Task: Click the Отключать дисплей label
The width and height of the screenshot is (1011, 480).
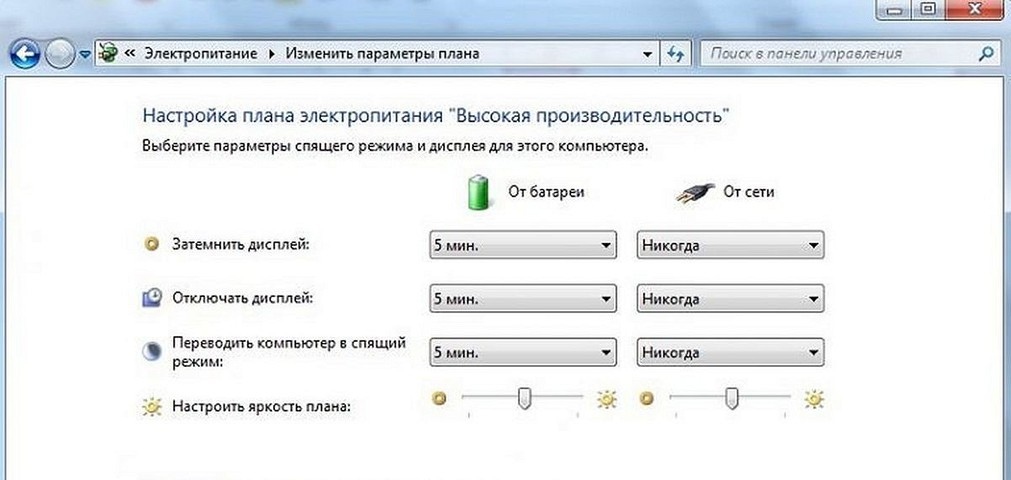Action: coord(244,298)
